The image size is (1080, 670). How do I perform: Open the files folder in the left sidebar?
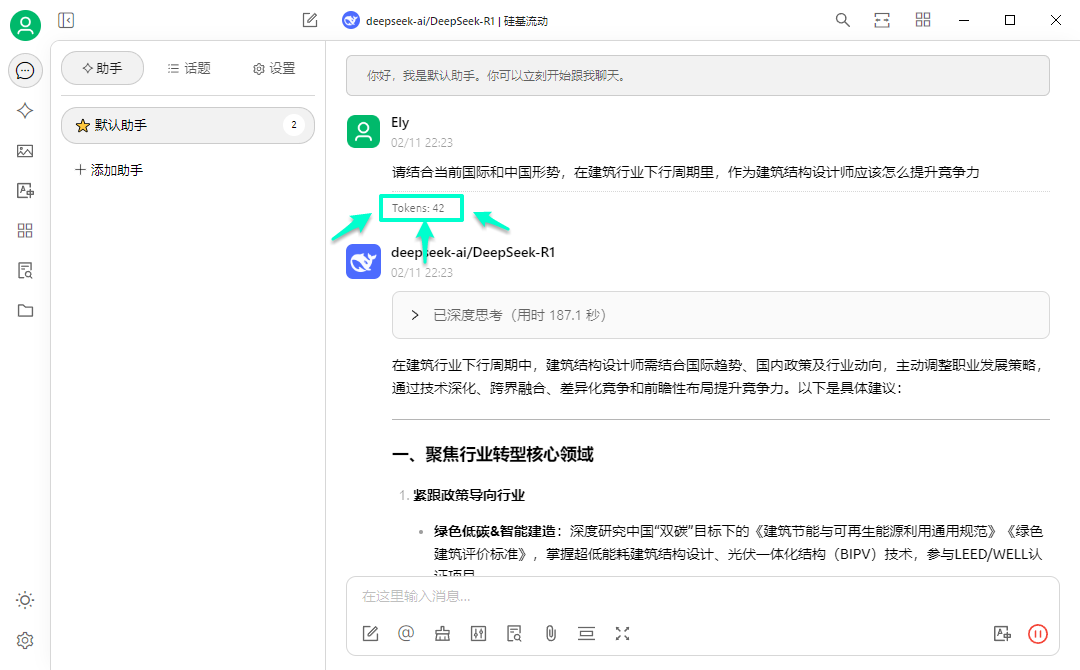point(25,311)
